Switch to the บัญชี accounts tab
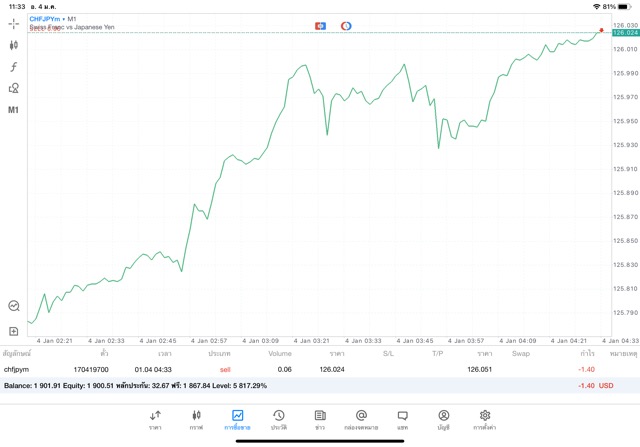Image resolution: width=640 pixels, height=447 pixels. (444, 420)
